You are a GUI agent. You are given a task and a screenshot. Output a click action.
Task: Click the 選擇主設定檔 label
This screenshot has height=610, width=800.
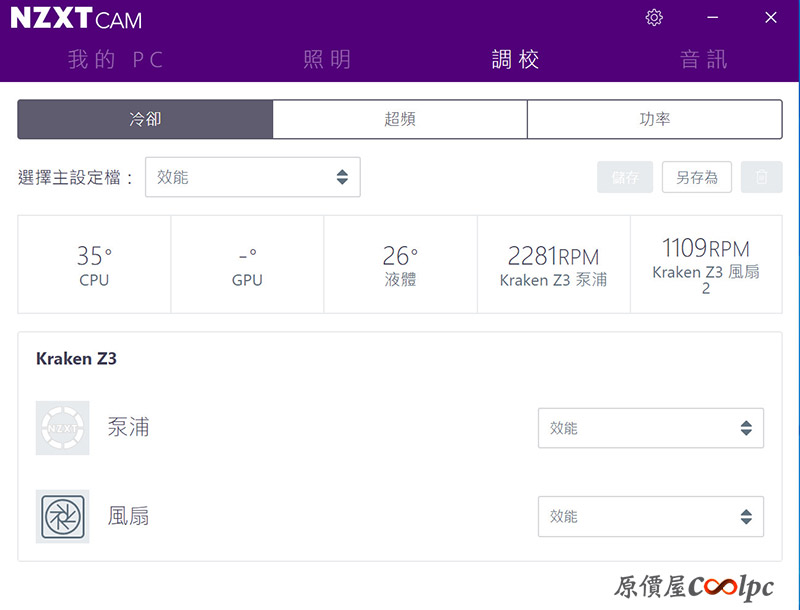coord(75,177)
